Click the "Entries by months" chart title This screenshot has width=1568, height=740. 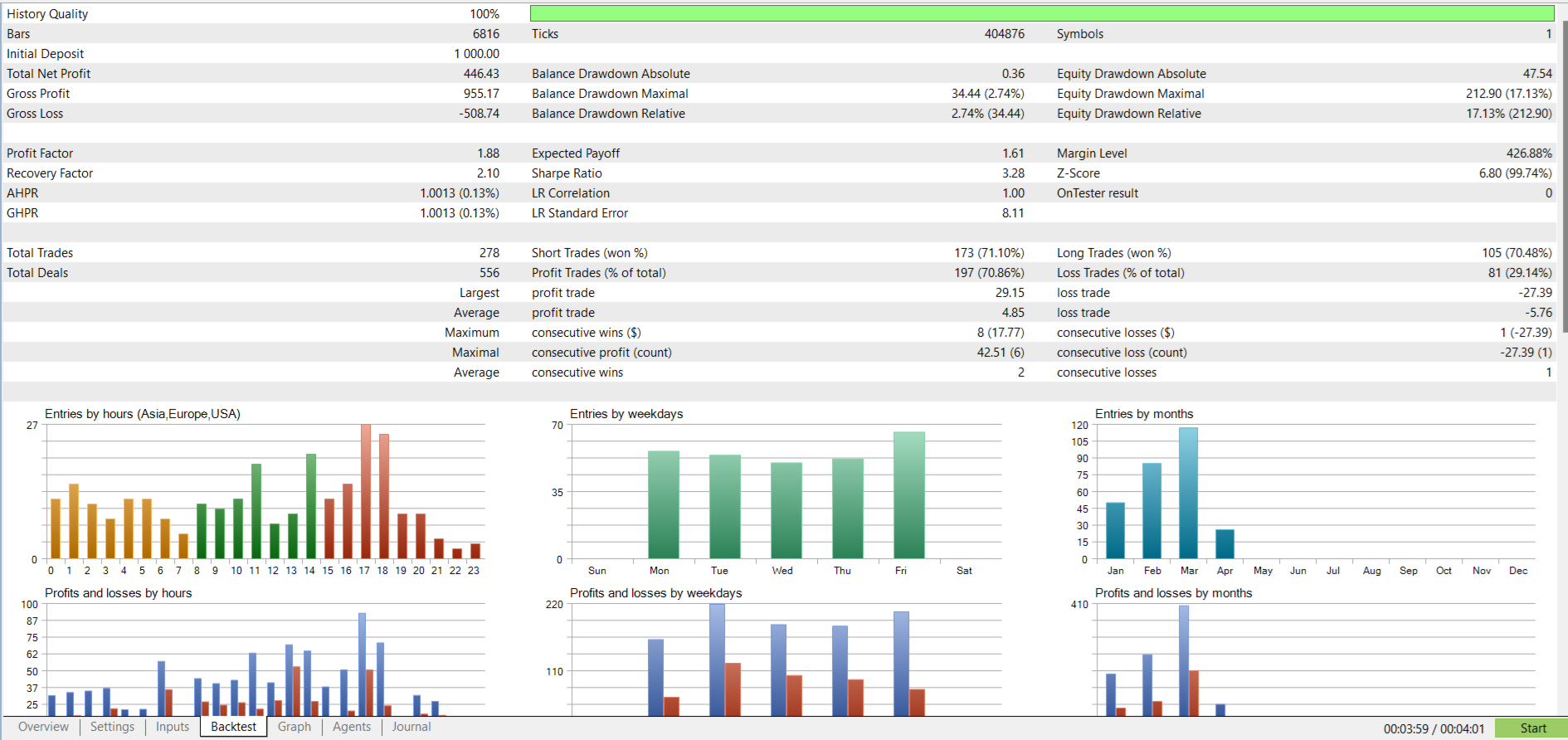click(x=1144, y=414)
